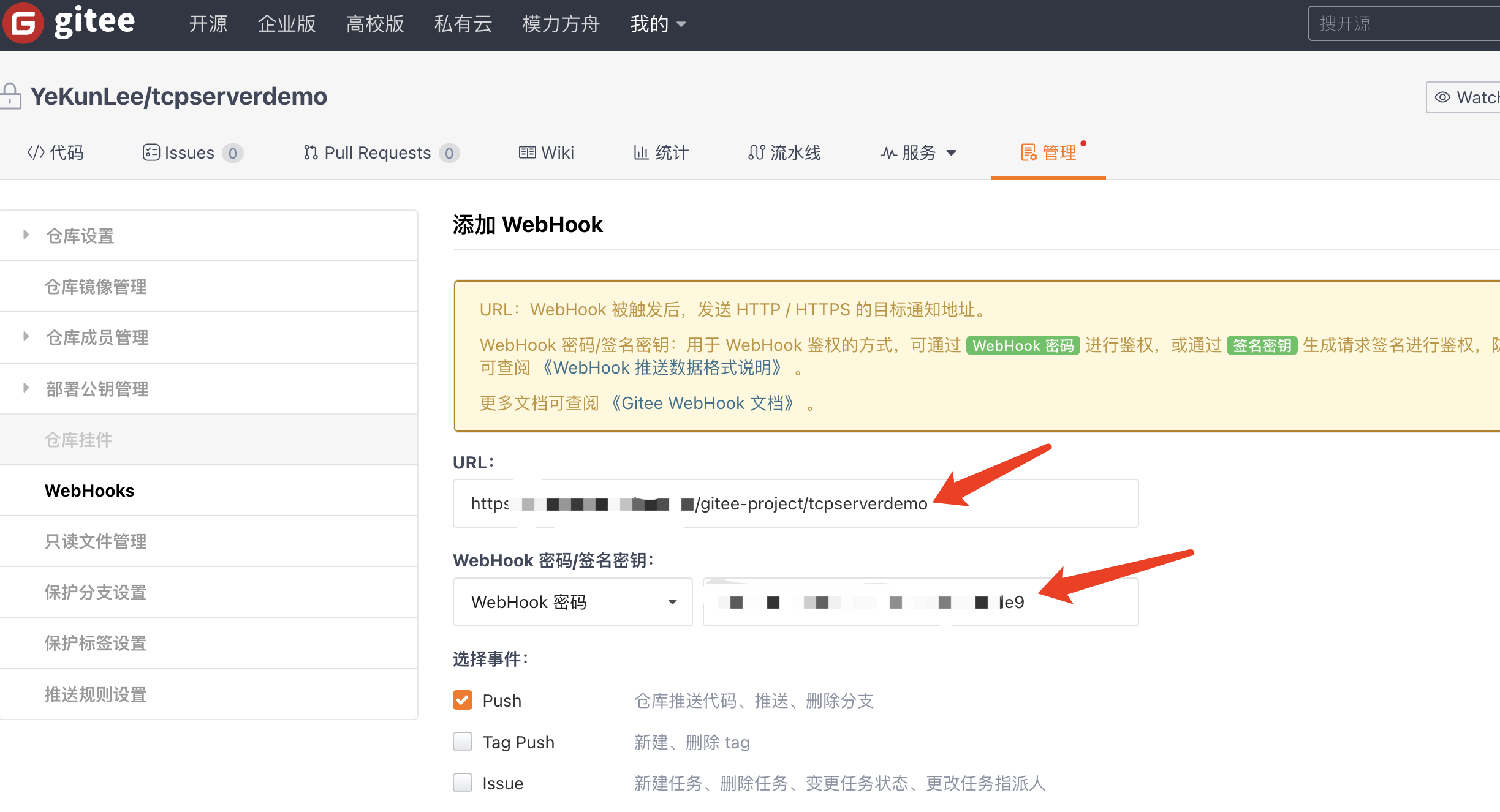Expand the 仓库设置 sidebar section
The height and width of the screenshot is (812, 1500).
point(80,236)
